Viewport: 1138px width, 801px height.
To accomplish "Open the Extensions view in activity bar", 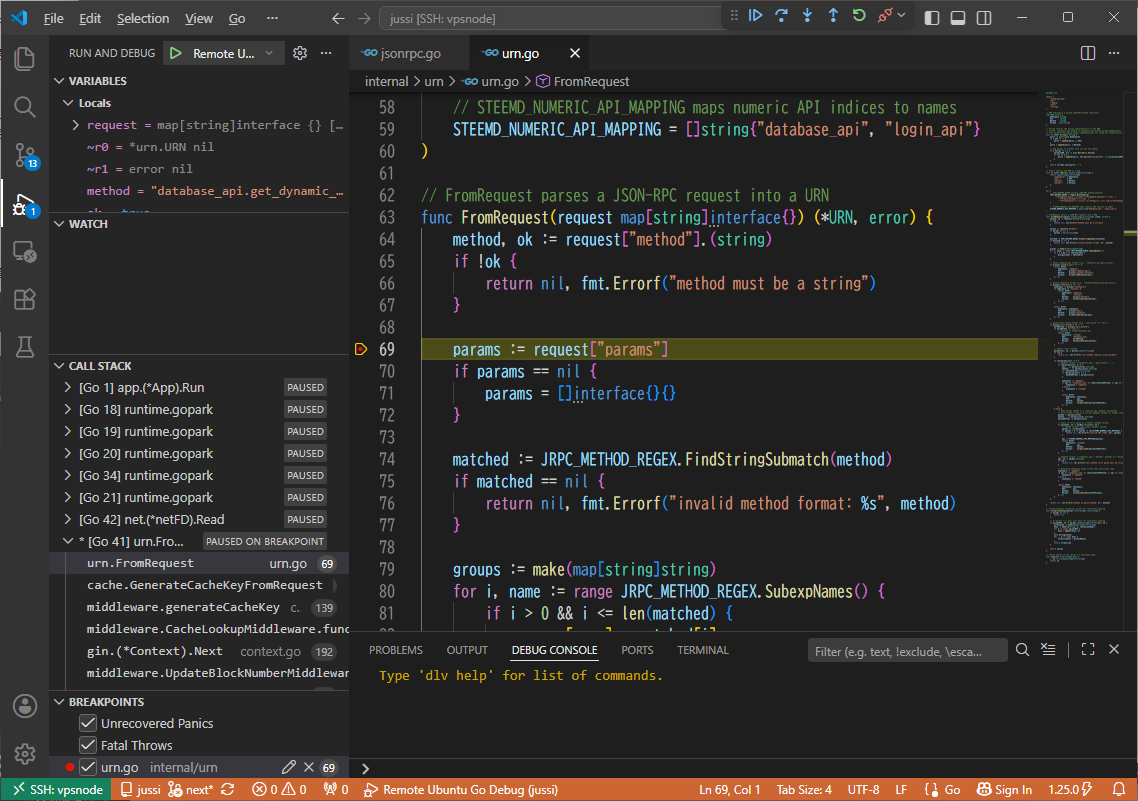I will [x=25, y=299].
